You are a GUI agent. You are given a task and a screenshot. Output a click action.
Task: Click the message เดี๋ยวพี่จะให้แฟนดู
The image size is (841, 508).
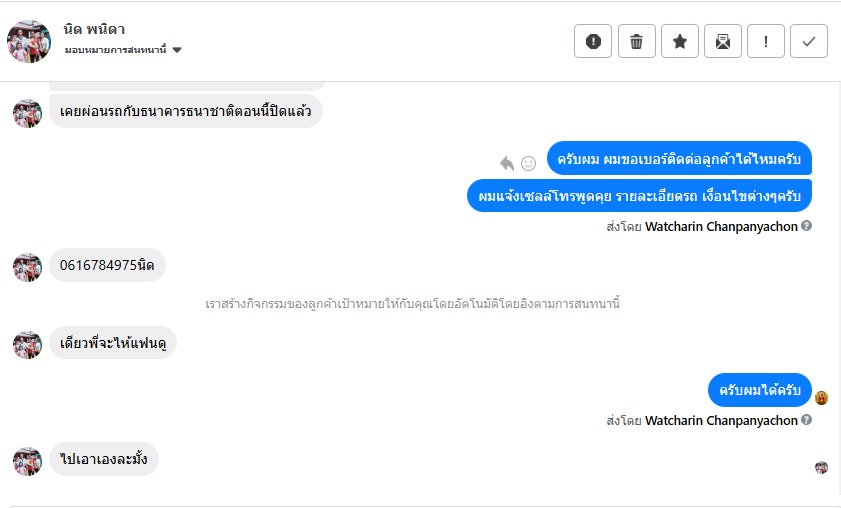[113, 343]
